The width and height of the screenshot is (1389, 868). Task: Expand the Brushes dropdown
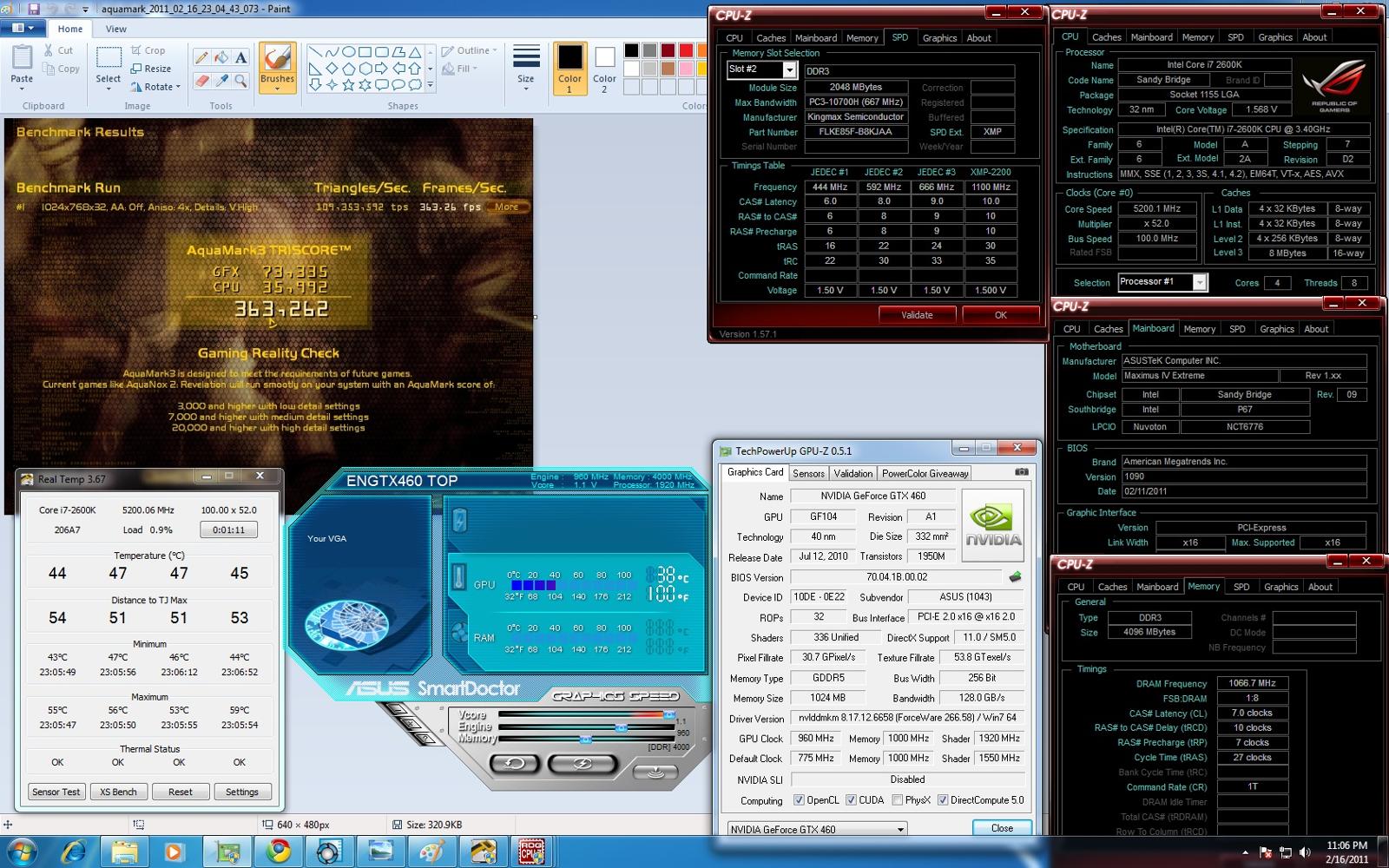click(277, 89)
